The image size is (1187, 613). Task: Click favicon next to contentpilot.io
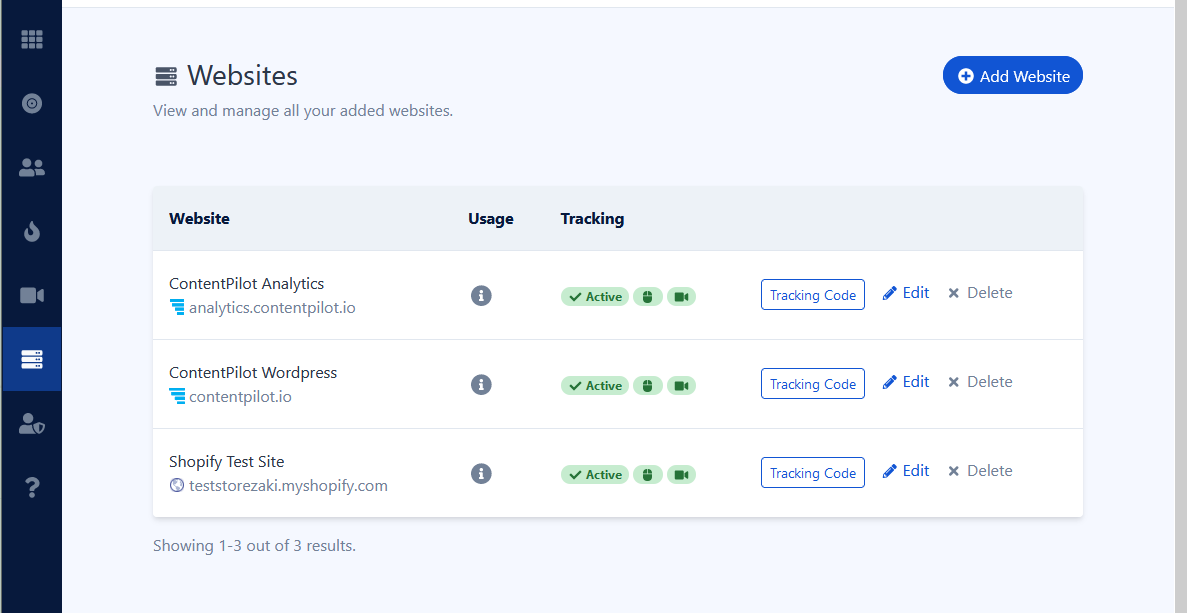177,397
